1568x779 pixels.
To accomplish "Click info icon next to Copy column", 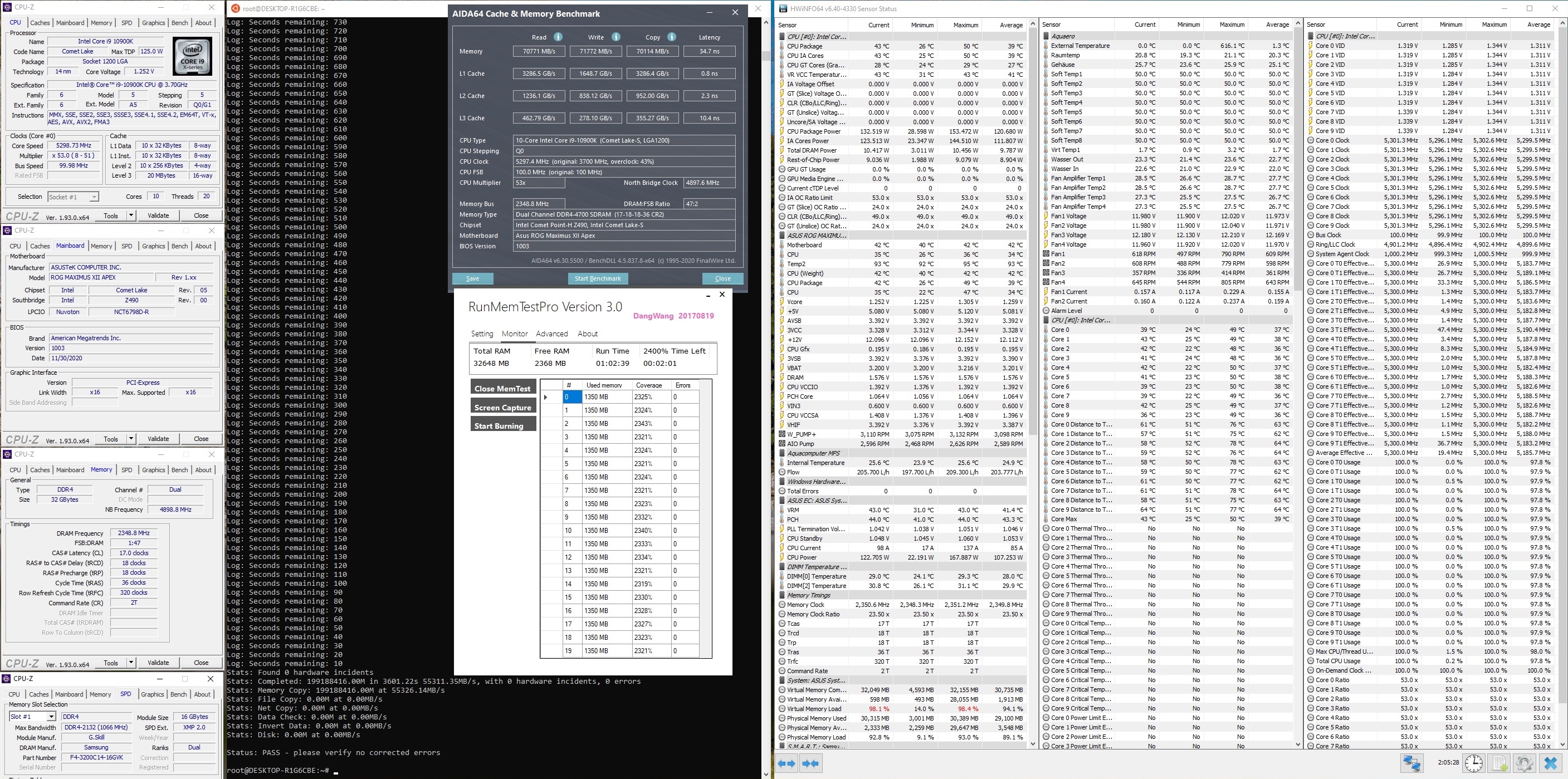I will (671, 37).
